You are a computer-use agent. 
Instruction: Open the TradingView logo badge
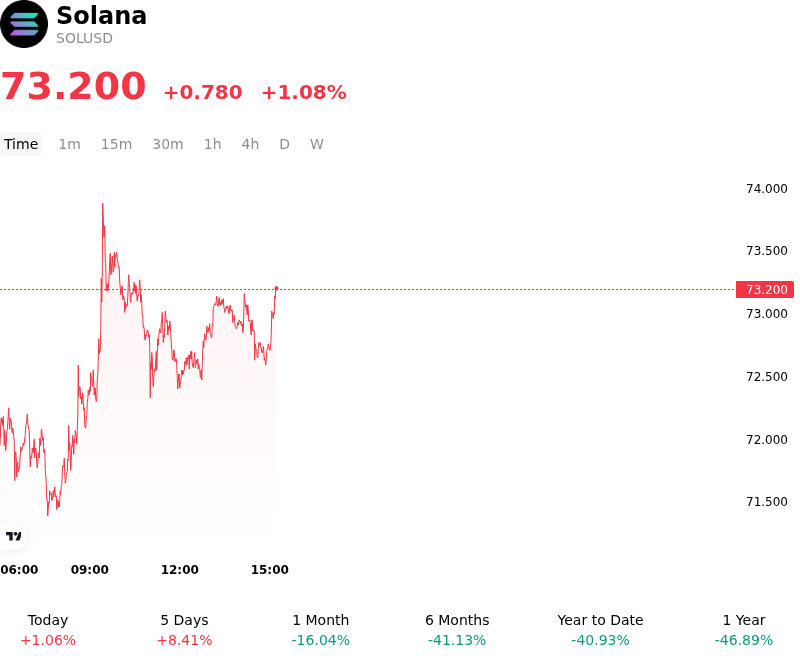pyautogui.click(x=13, y=536)
